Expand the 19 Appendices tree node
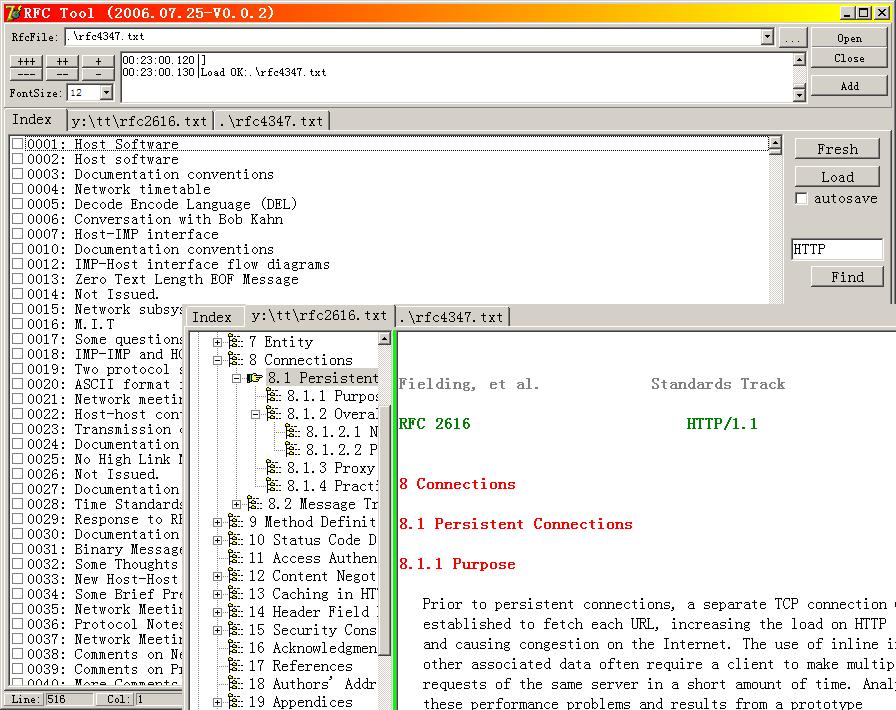This screenshot has width=896, height=710. coord(217,703)
